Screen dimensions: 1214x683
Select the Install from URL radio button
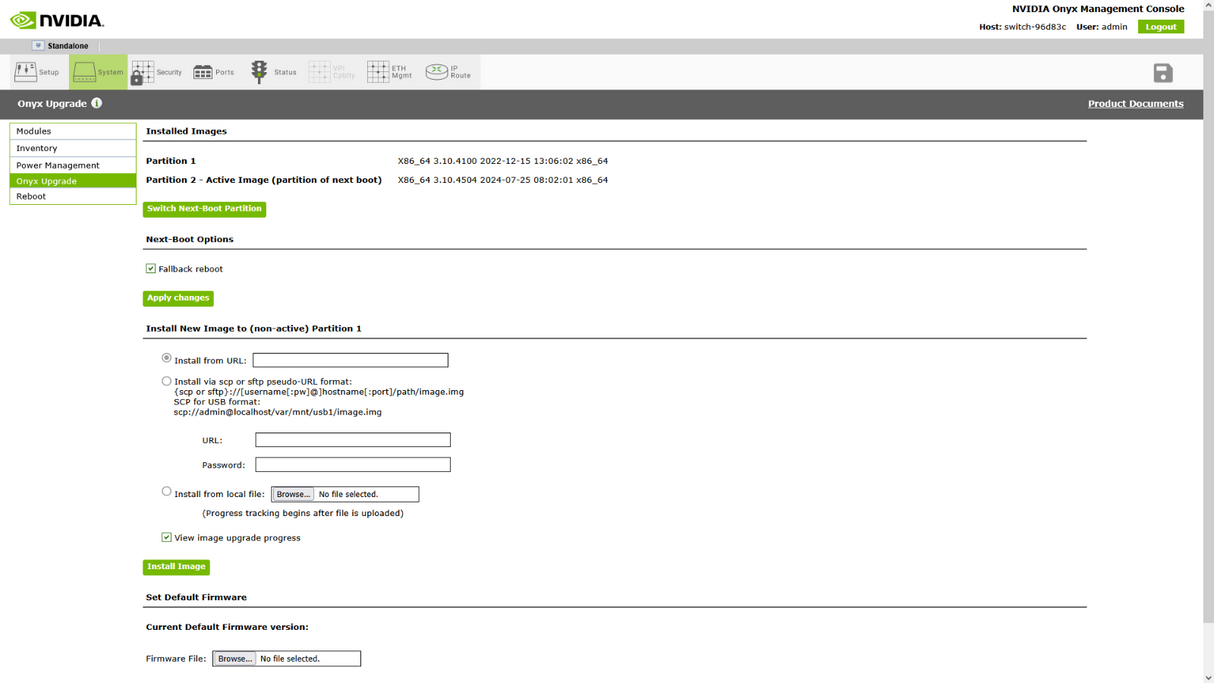(167, 358)
